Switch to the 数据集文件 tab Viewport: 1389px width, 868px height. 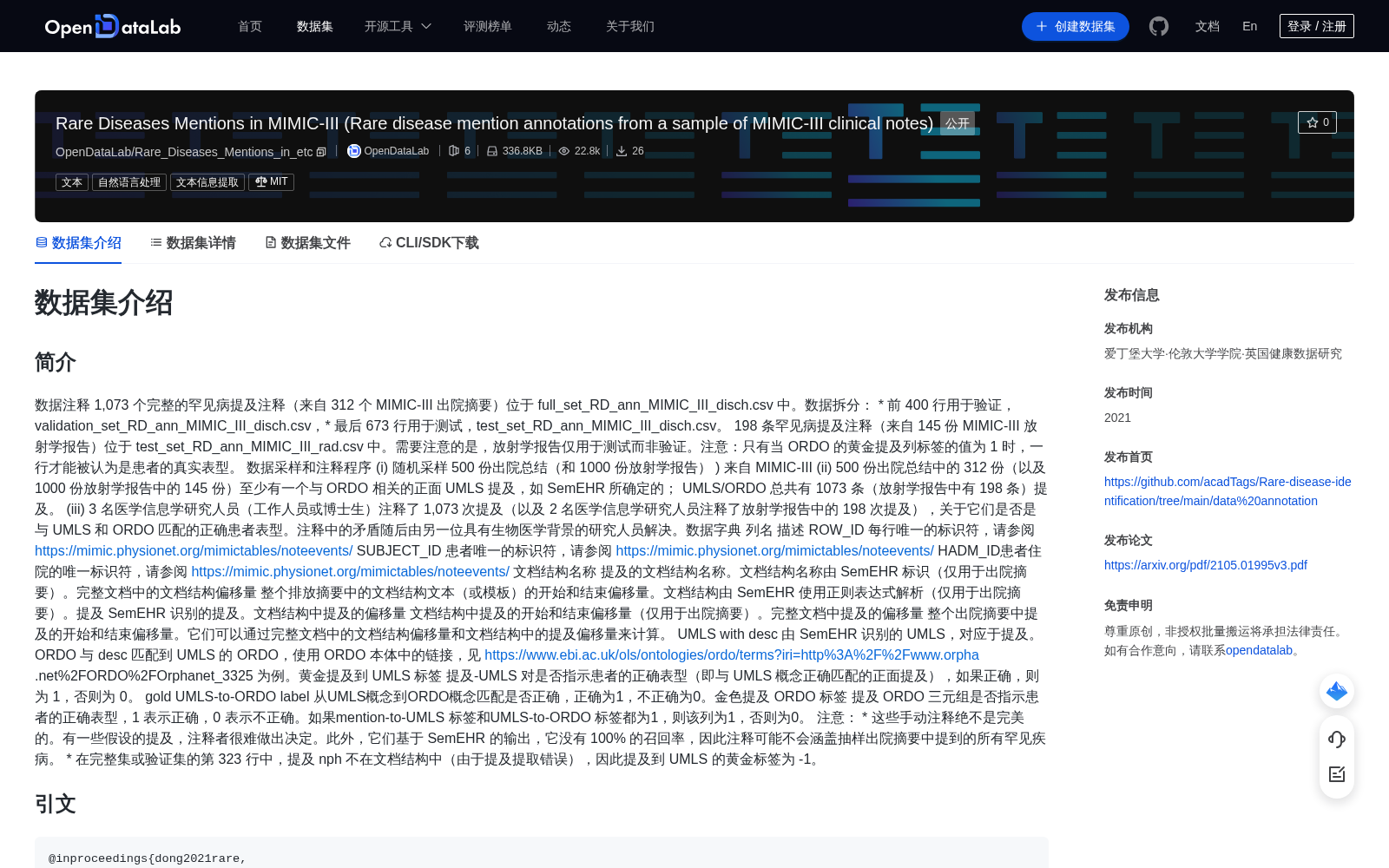(307, 243)
